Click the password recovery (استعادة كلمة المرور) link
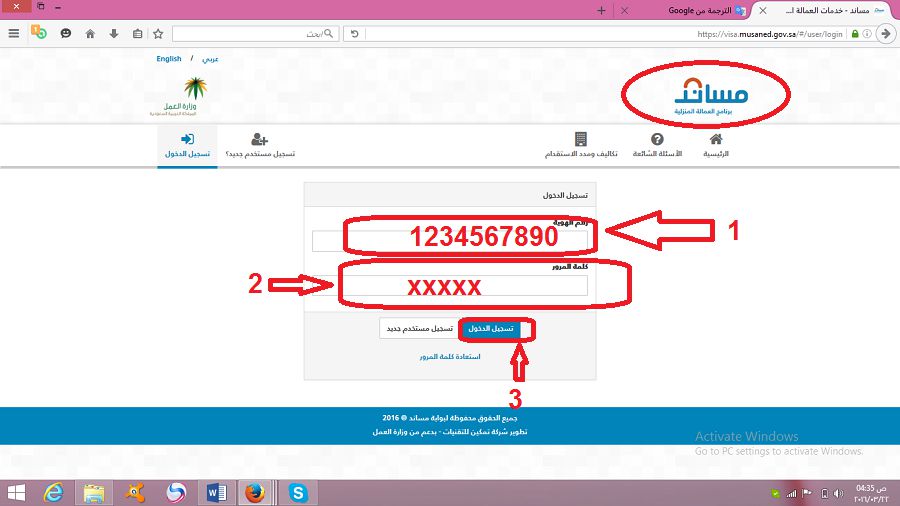900x506 pixels. coord(450,357)
